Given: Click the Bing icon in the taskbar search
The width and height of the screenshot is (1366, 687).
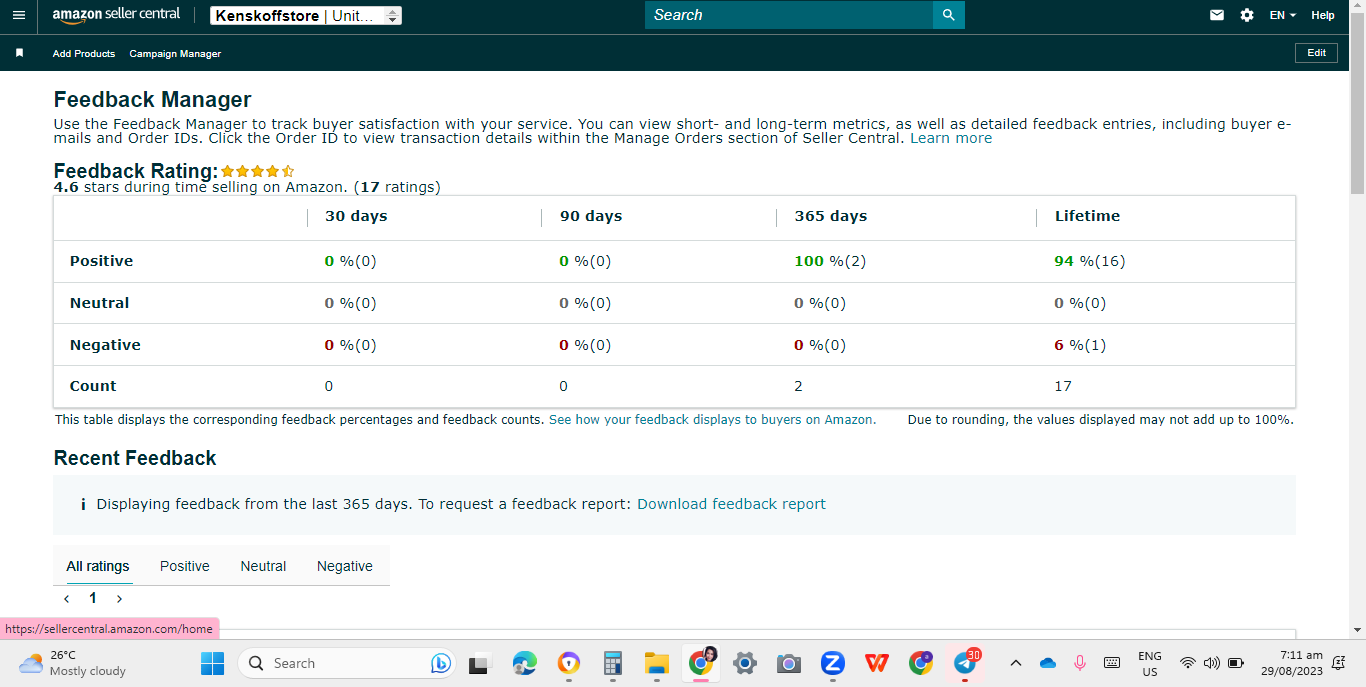Looking at the screenshot, I should [x=440, y=663].
